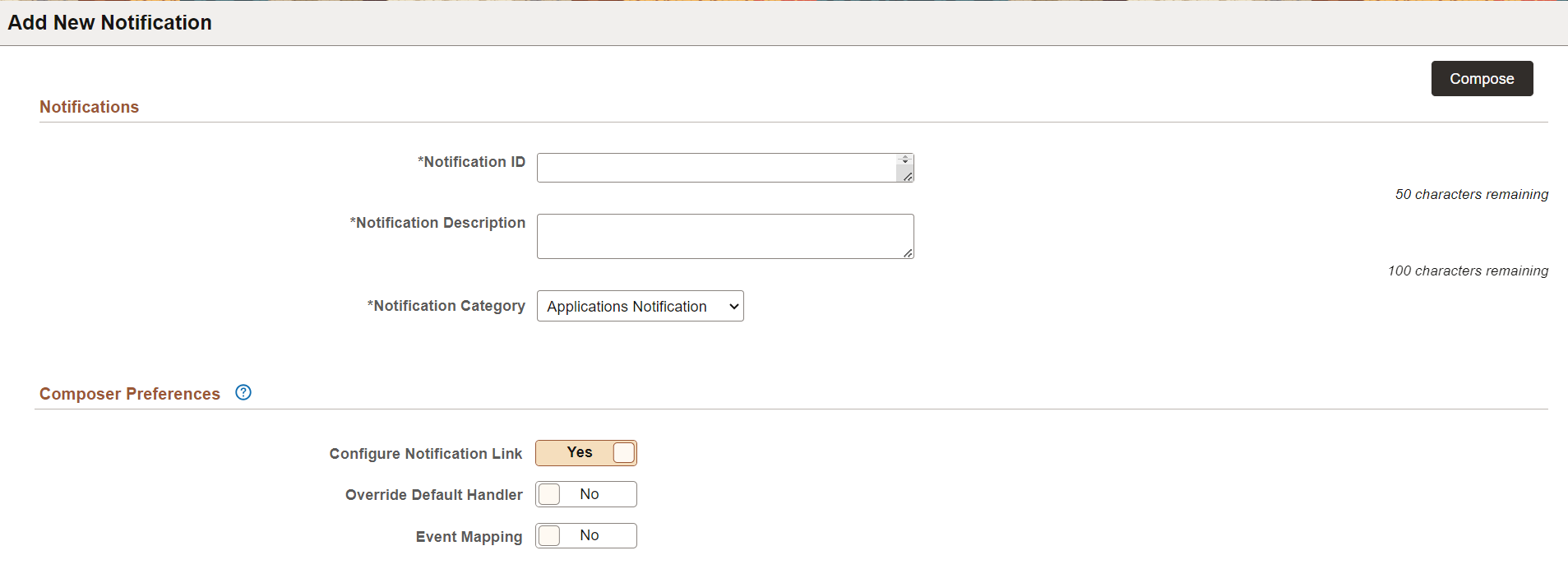Click the Notification Category label
This screenshot has height=569, width=1568.
(446, 306)
